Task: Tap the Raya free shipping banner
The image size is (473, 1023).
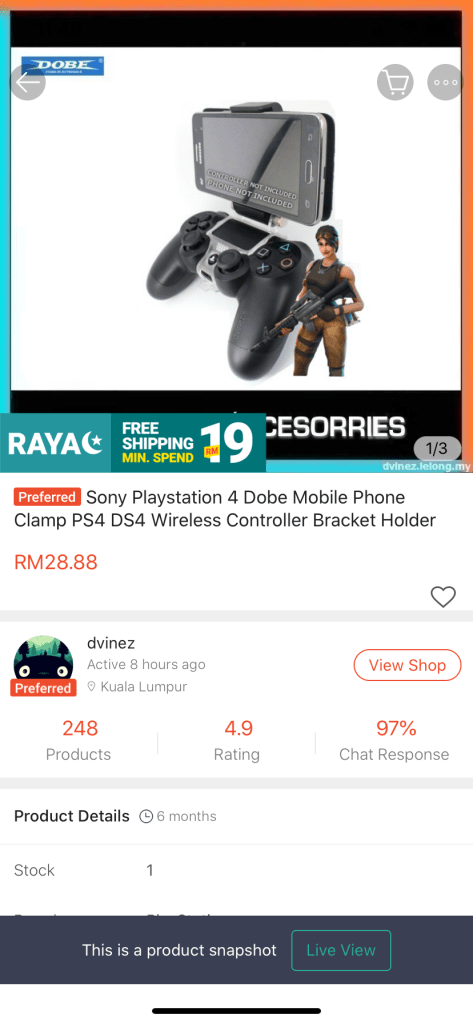Action: (x=133, y=443)
